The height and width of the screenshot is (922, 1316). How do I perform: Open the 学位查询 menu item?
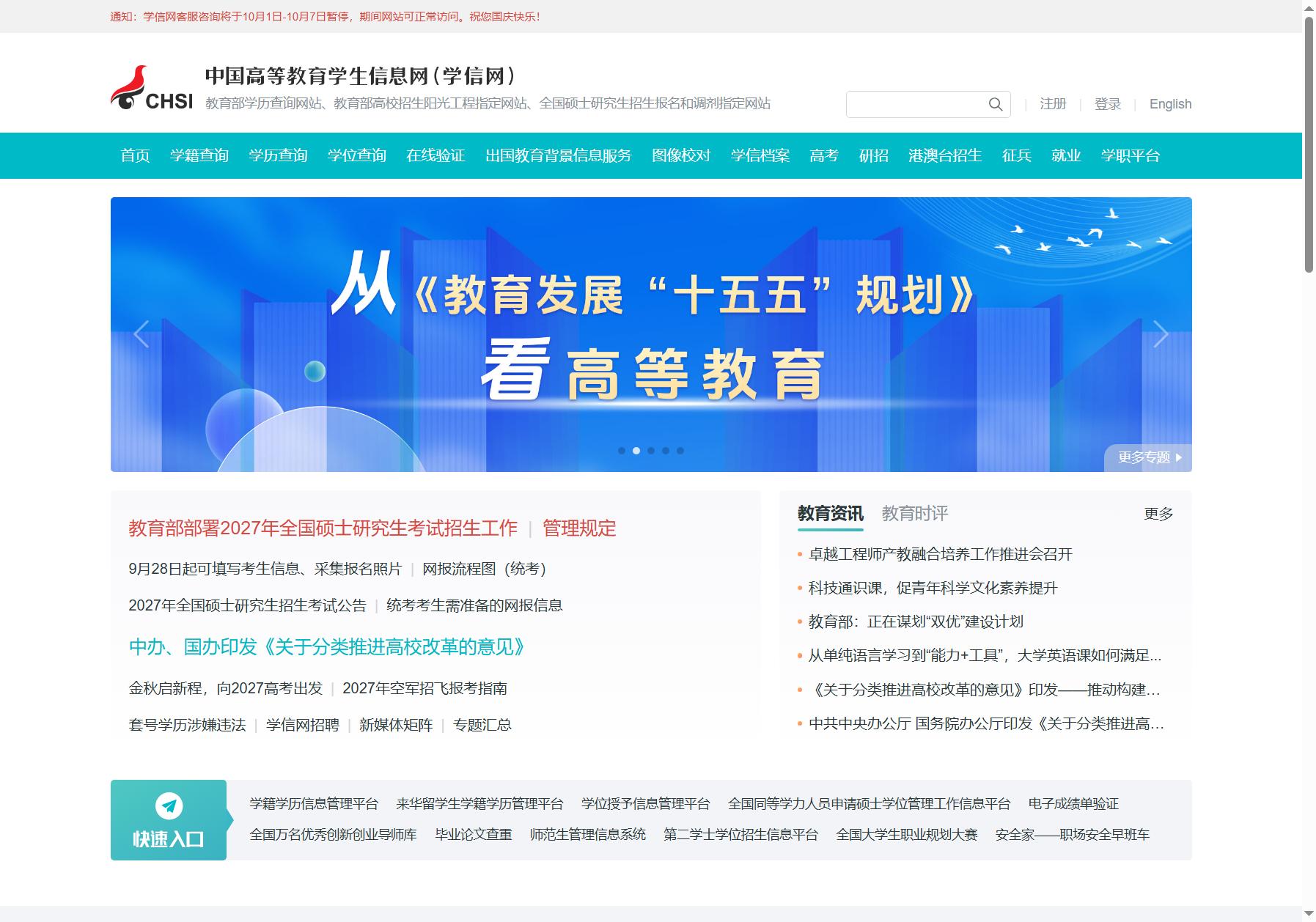coord(357,155)
